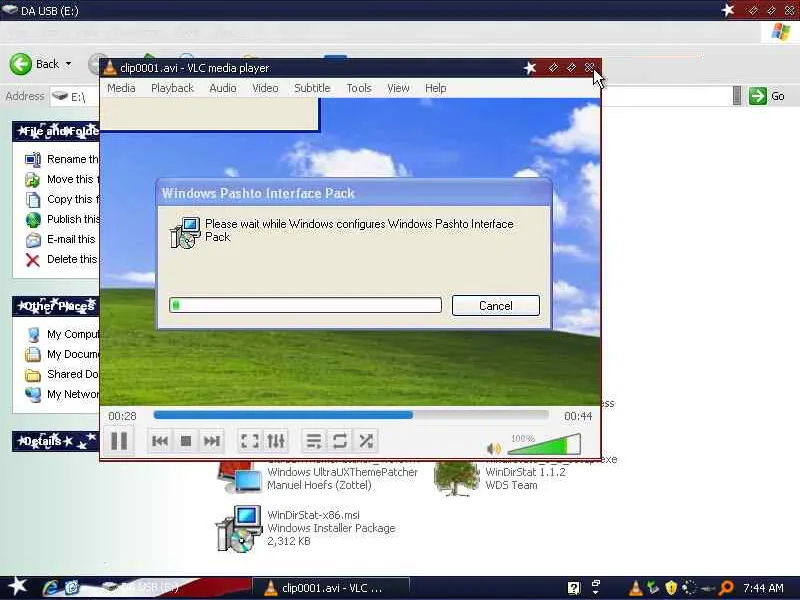Open the Tools menu in VLC
Image resolution: width=800 pixels, height=600 pixels.
(359, 88)
